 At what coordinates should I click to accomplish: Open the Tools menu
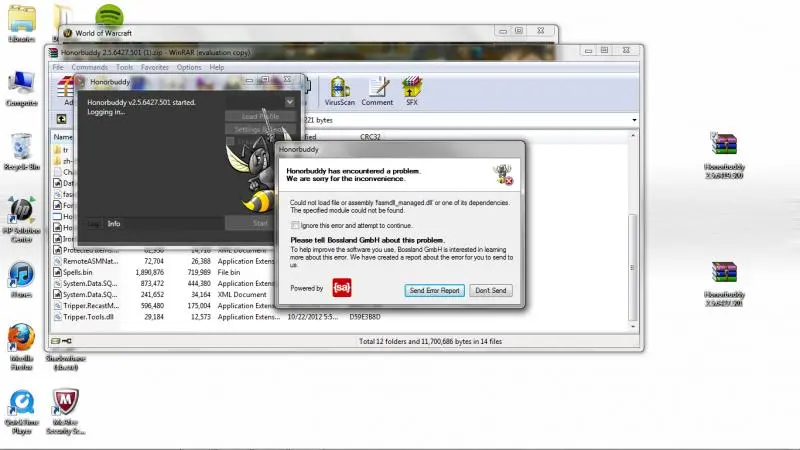coord(124,67)
